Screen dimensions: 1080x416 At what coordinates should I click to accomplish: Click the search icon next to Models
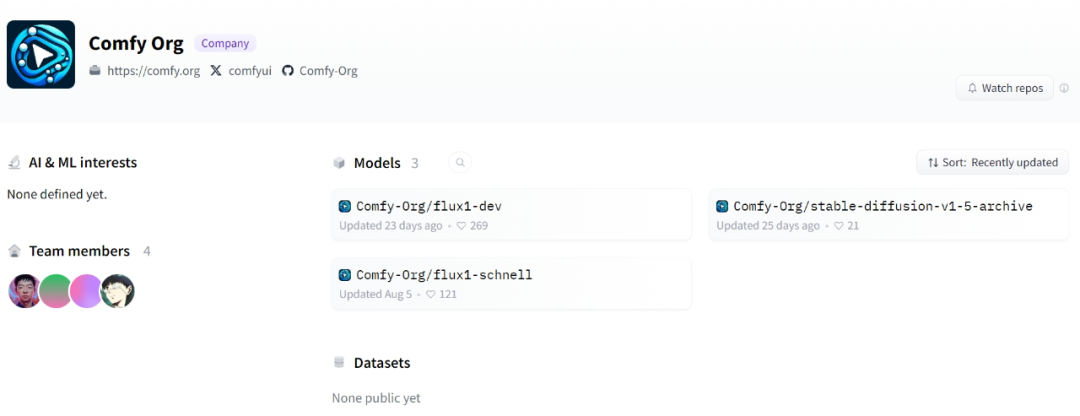click(460, 163)
